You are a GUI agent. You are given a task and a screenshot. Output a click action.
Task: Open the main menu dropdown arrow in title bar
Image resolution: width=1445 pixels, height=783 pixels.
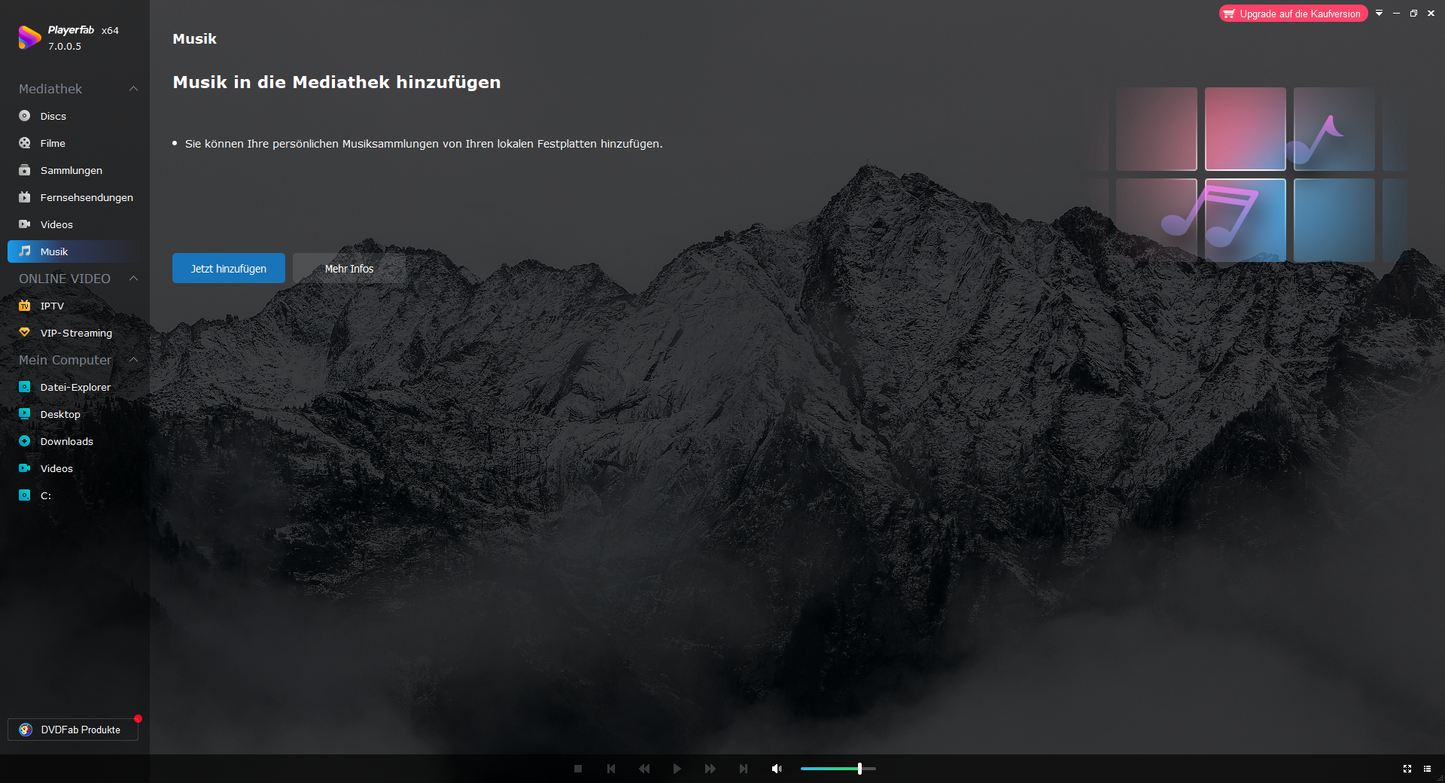1379,14
